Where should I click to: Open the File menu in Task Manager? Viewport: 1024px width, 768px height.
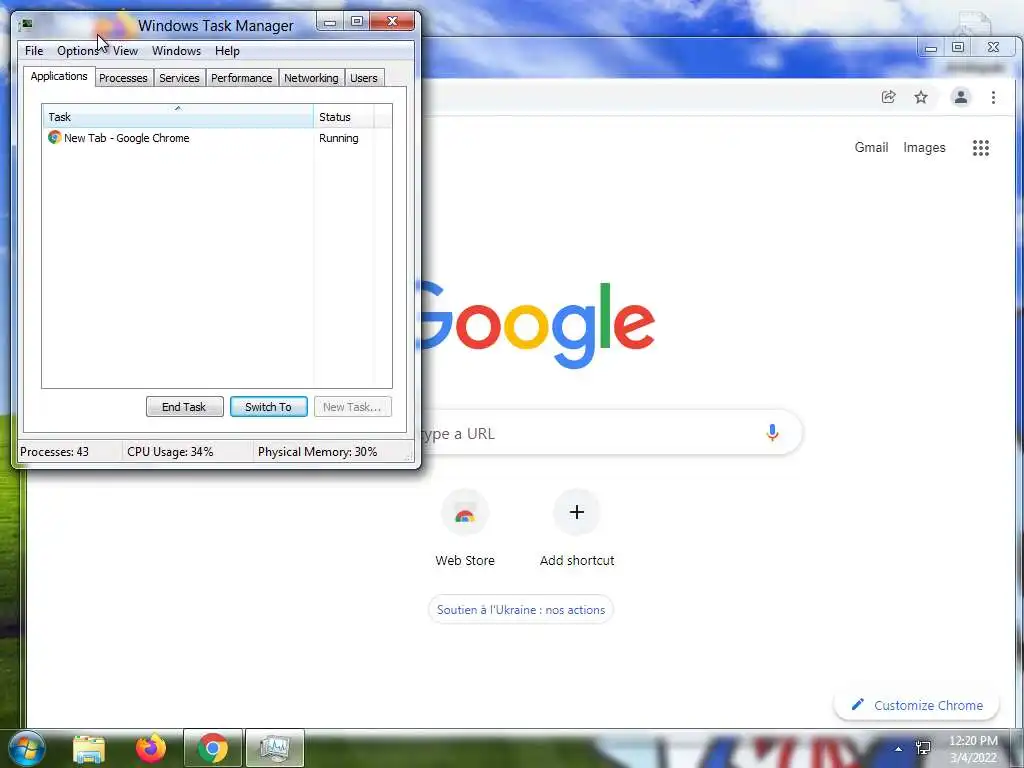coord(34,51)
